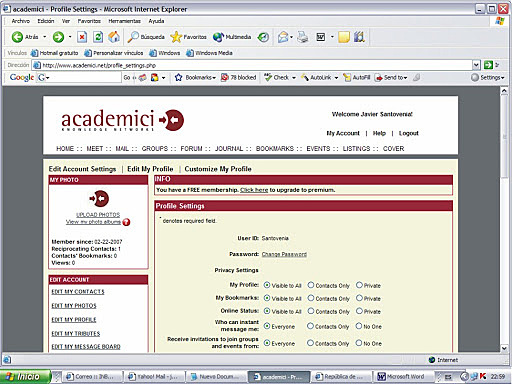Print the page using the printer icon
This screenshot has width=512, height=384.
click(303, 37)
